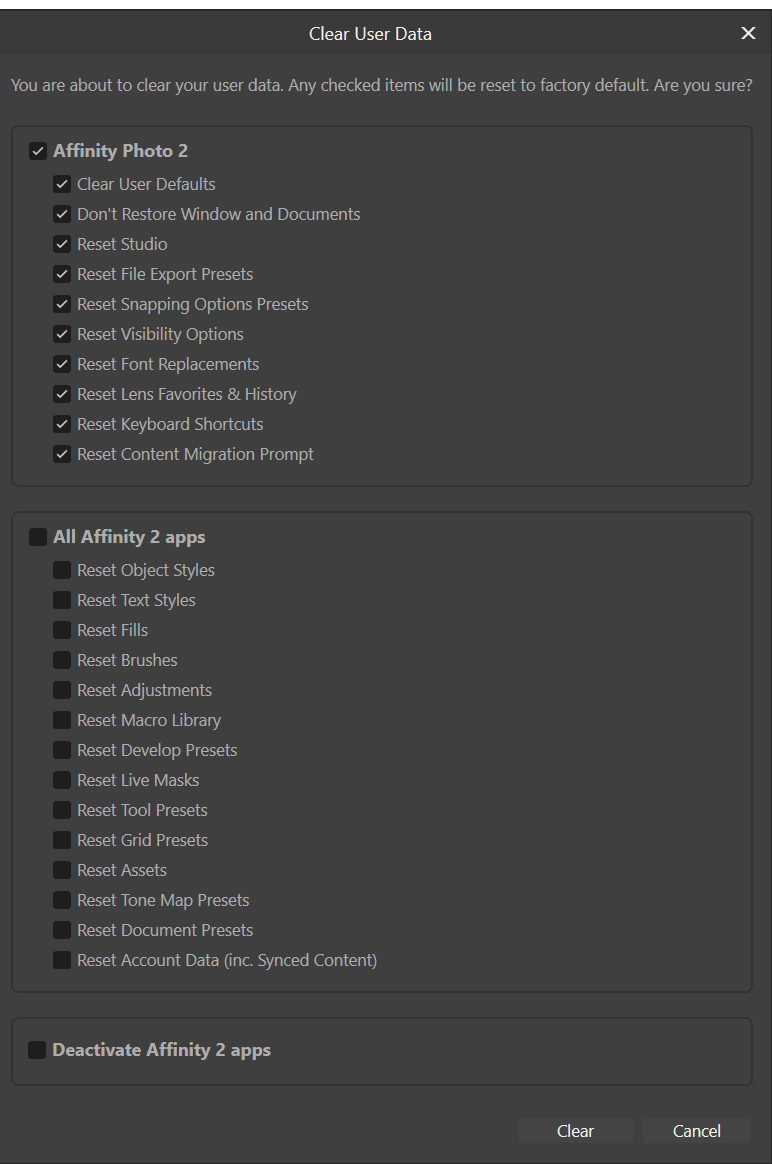Check the All Affinity 2 apps checkbox
Image resolution: width=772 pixels, height=1164 pixels.
tap(38, 538)
